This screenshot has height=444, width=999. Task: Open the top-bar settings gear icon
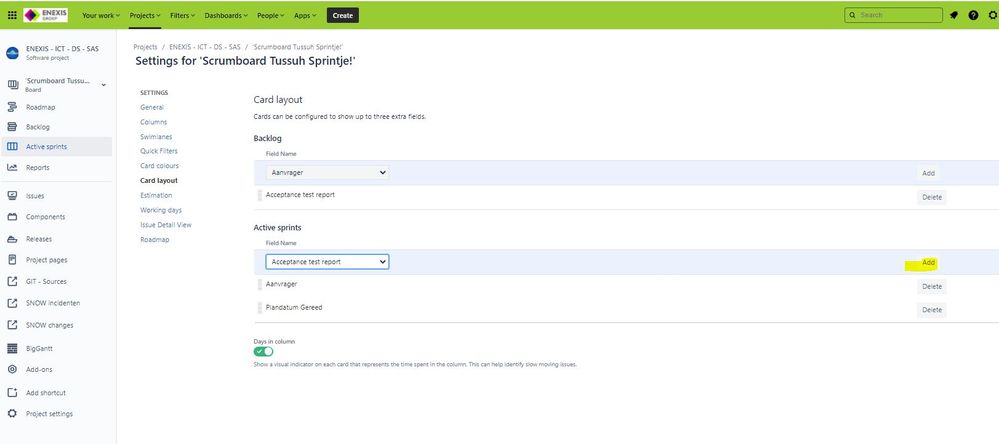click(x=993, y=15)
